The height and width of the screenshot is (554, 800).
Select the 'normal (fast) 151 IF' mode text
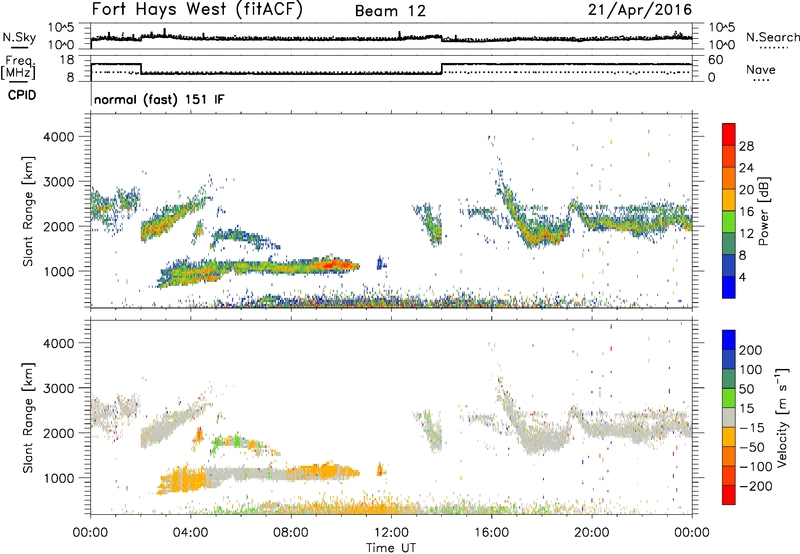pyautogui.click(x=159, y=100)
